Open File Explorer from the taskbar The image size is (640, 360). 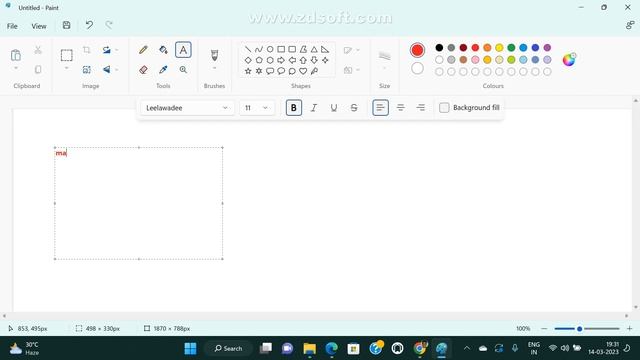(x=309, y=348)
